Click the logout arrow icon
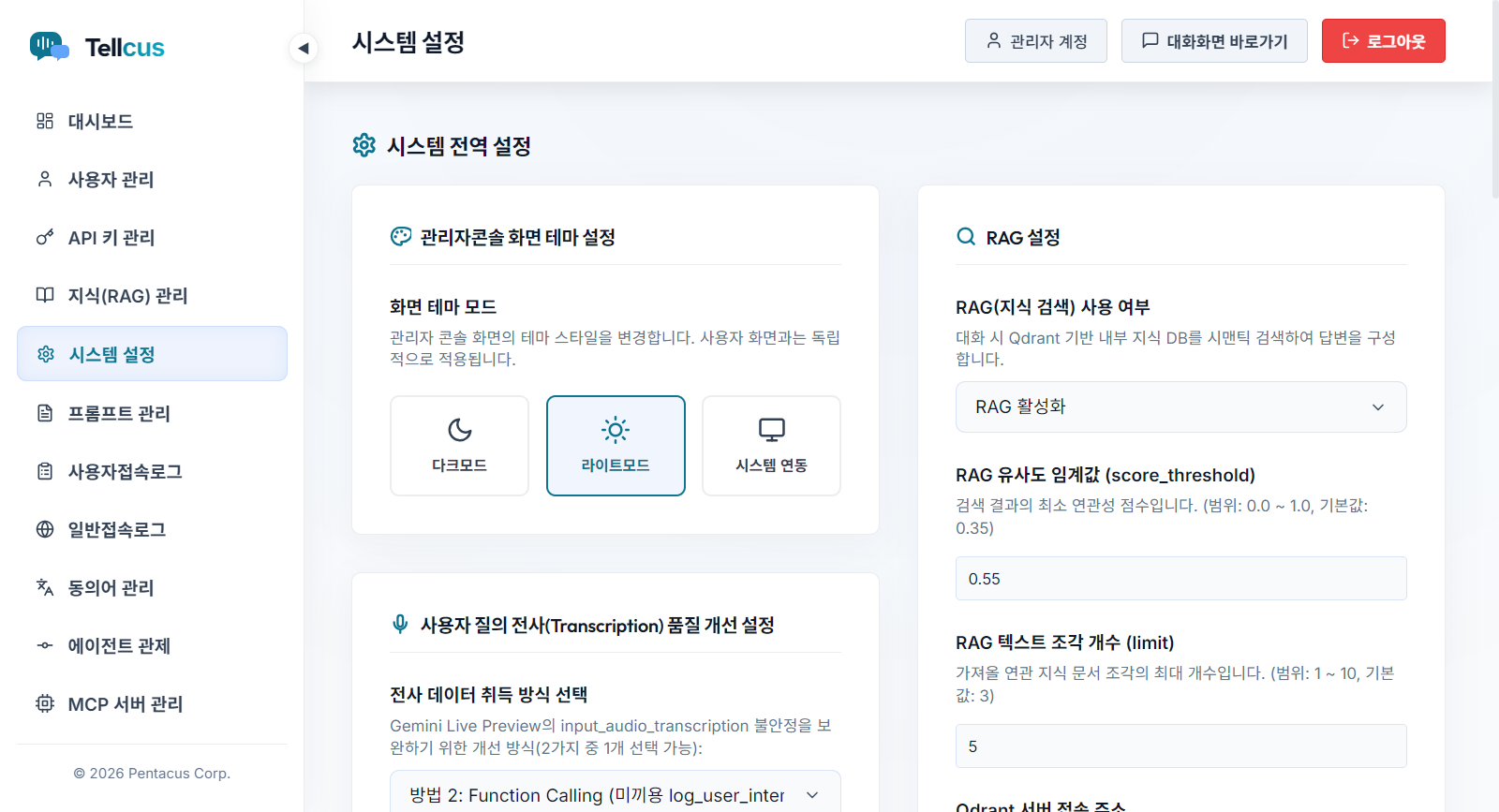1499x812 pixels. [1351, 40]
